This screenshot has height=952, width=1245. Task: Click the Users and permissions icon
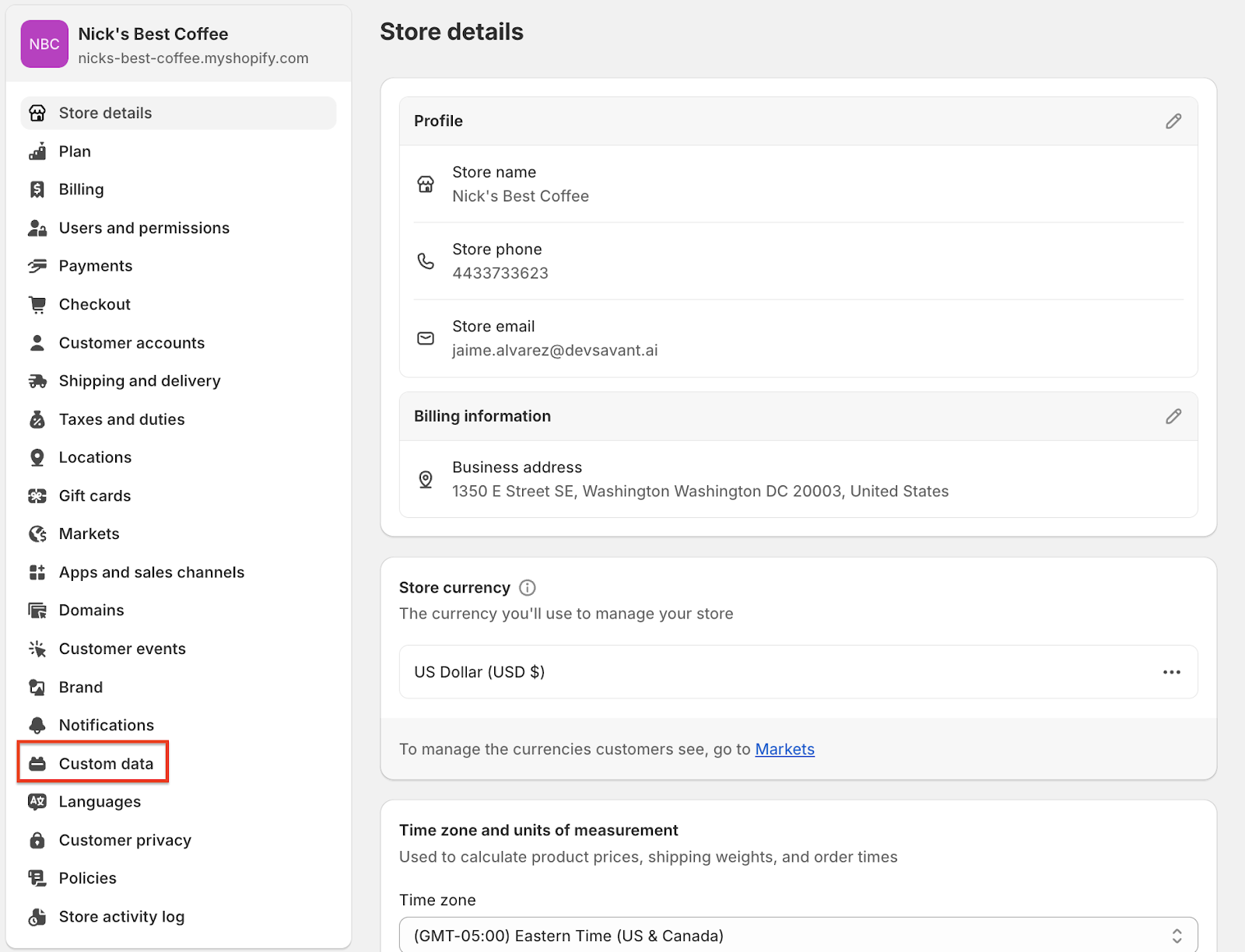click(37, 228)
